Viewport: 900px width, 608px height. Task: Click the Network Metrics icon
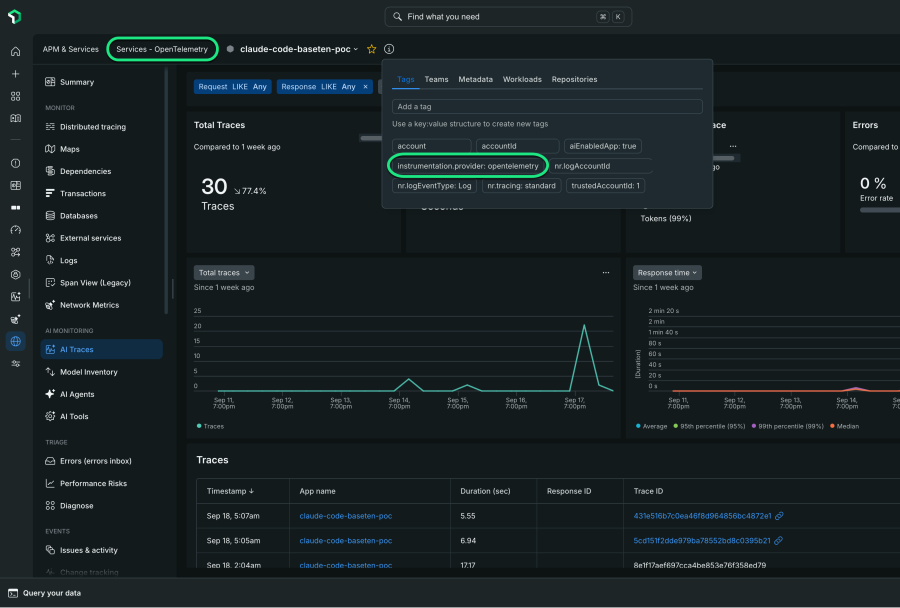click(50, 305)
